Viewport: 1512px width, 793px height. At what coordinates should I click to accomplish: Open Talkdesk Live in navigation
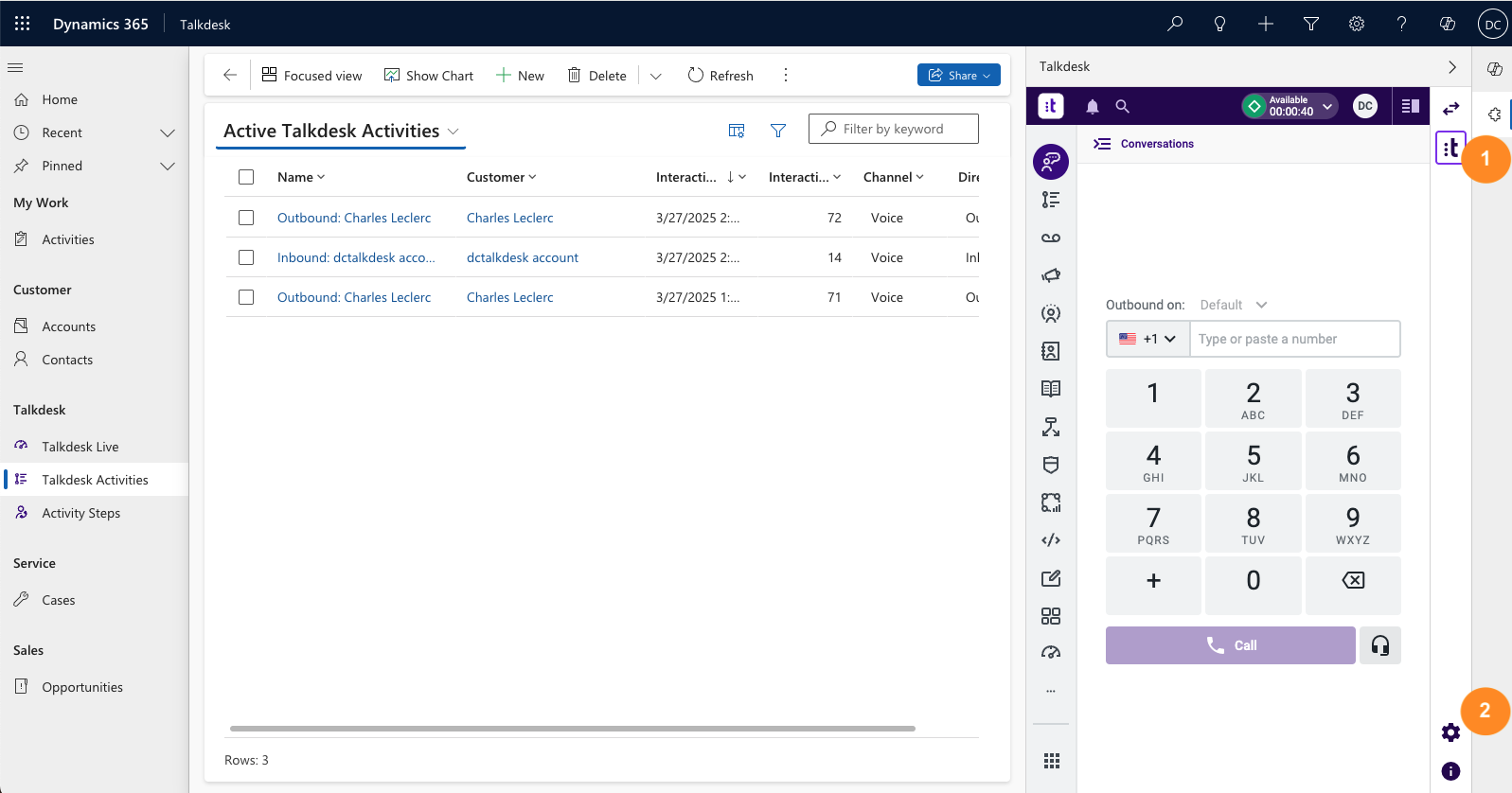click(x=80, y=447)
